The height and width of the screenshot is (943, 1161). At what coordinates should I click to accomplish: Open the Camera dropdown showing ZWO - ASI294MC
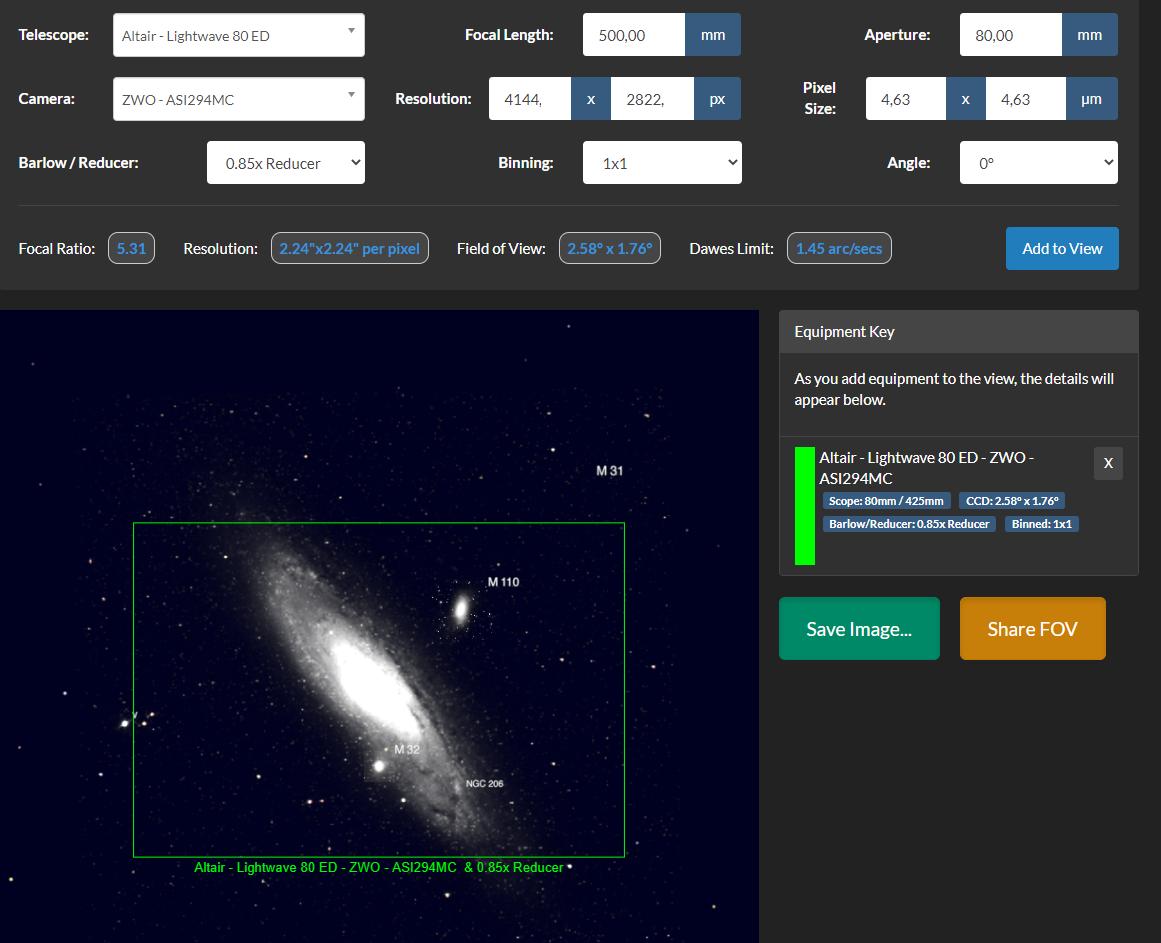238,99
